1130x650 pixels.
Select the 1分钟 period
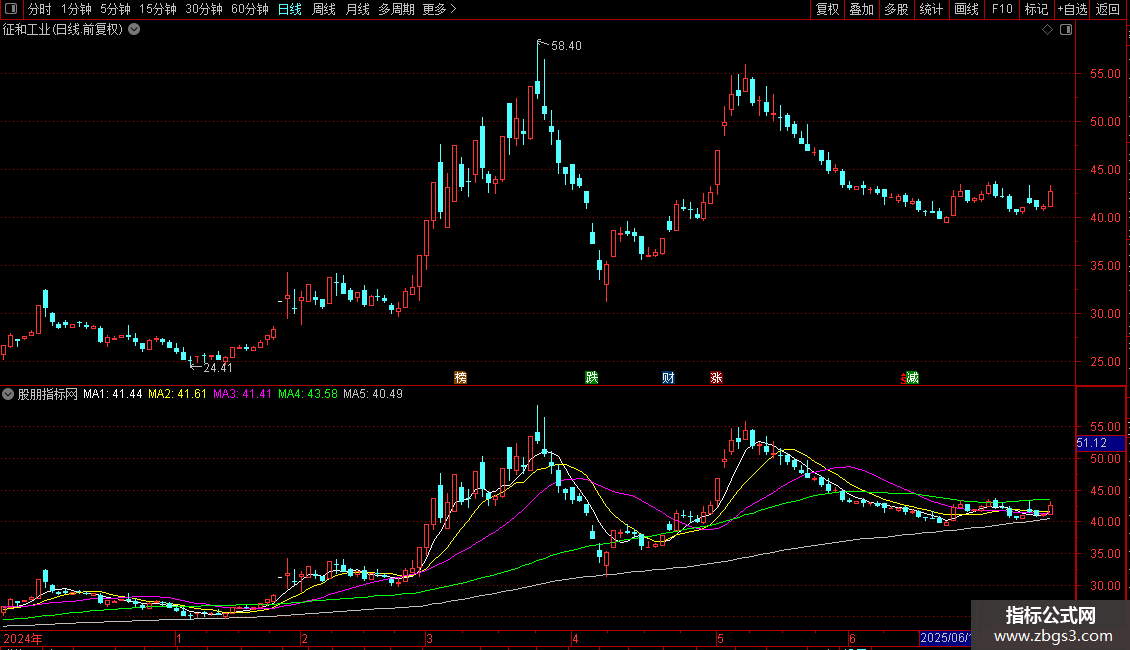(x=76, y=9)
